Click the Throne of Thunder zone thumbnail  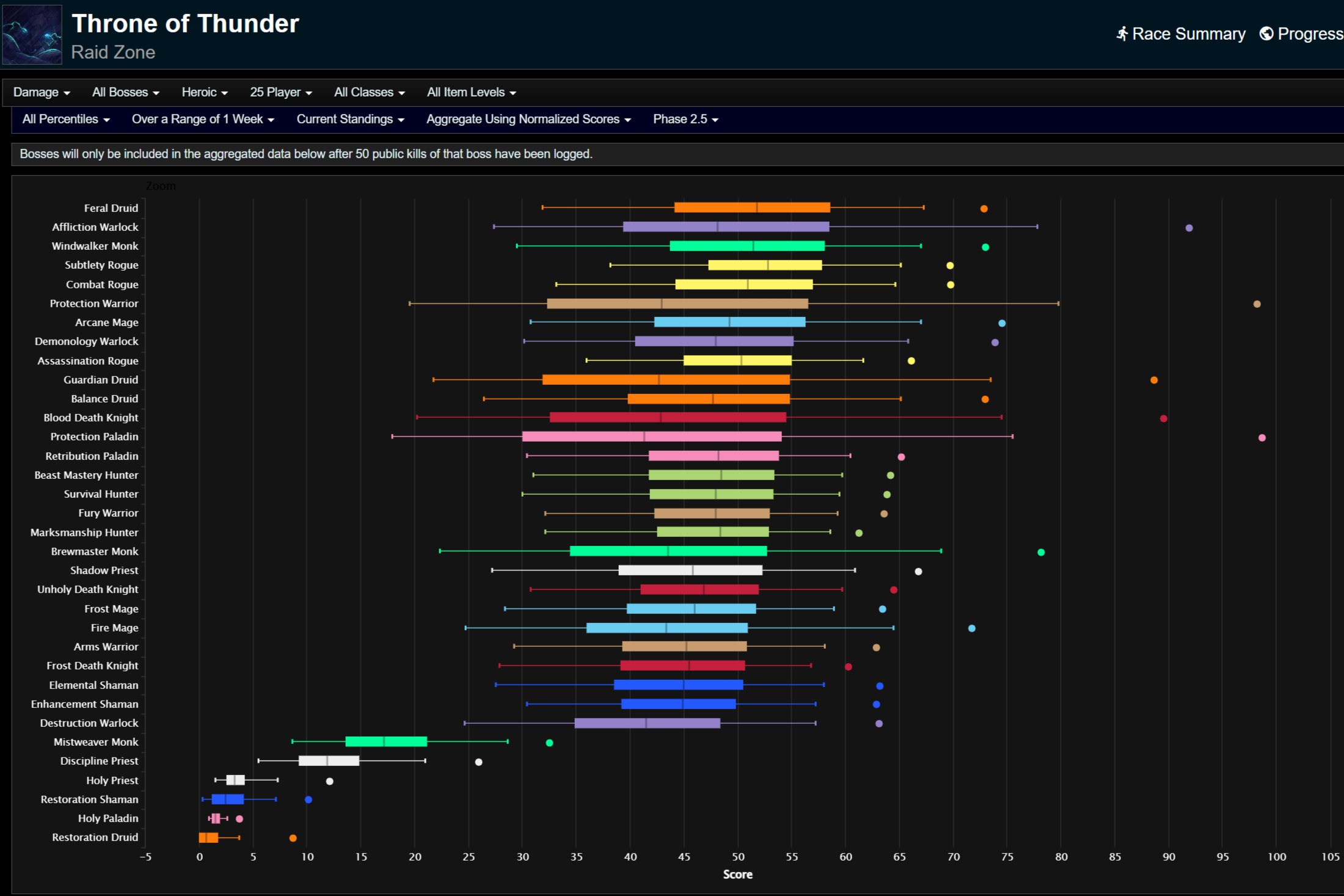(x=32, y=34)
